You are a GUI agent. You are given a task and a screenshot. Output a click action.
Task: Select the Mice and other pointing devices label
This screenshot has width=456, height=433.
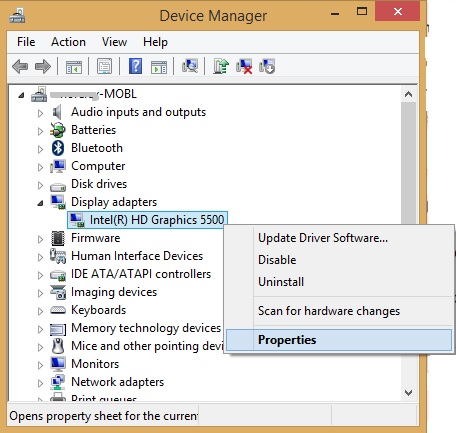[147, 346]
